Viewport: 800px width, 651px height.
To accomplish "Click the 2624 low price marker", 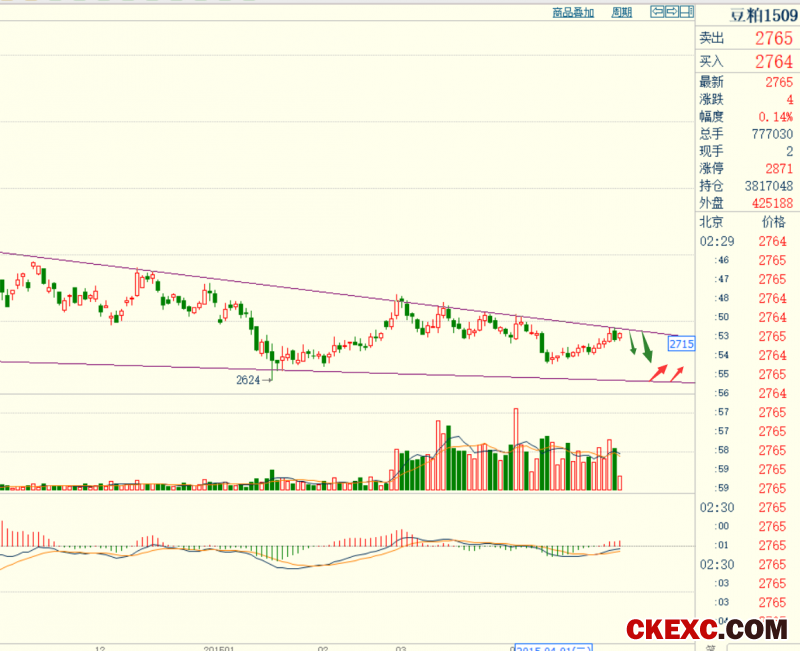I will pyautogui.click(x=248, y=380).
